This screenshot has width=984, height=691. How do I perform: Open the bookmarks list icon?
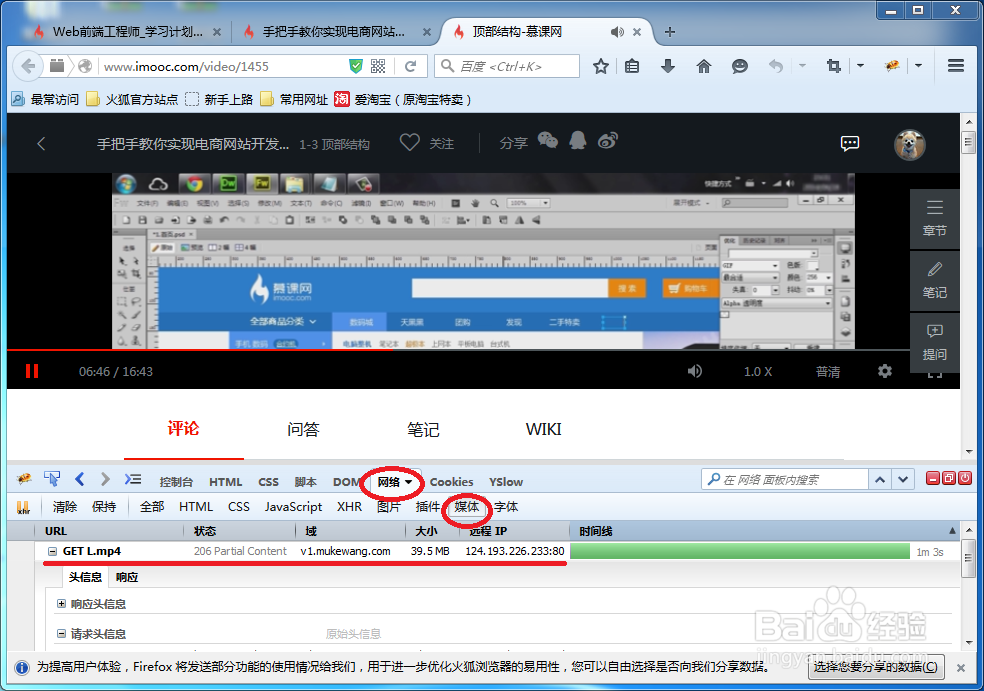point(632,66)
